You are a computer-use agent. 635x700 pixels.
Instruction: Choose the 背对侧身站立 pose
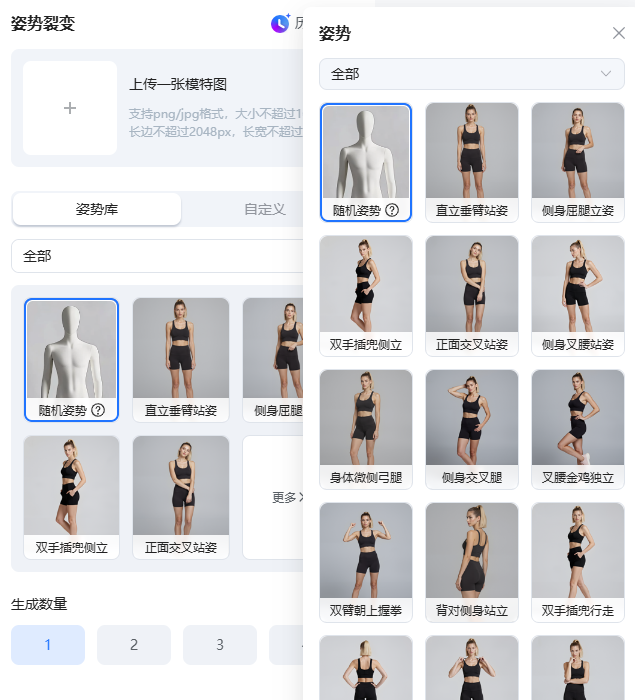pyautogui.click(x=472, y=562)
